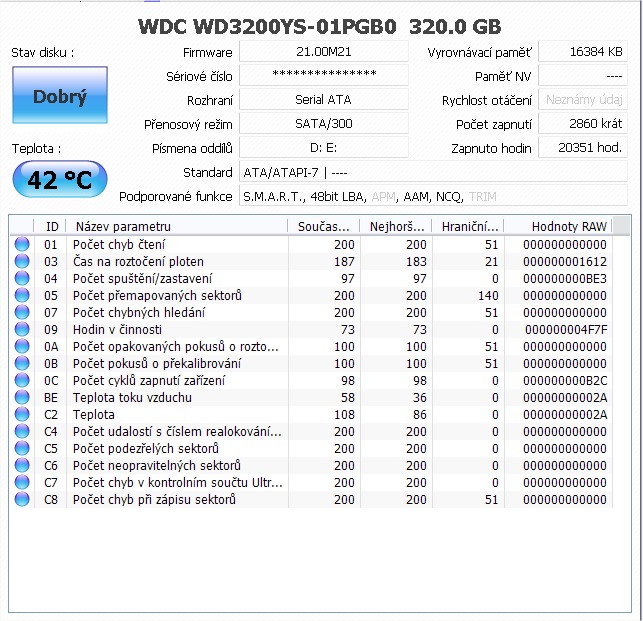Select 'Počet chyb při zápisu sektorů' row

click(x=311, y=500)
